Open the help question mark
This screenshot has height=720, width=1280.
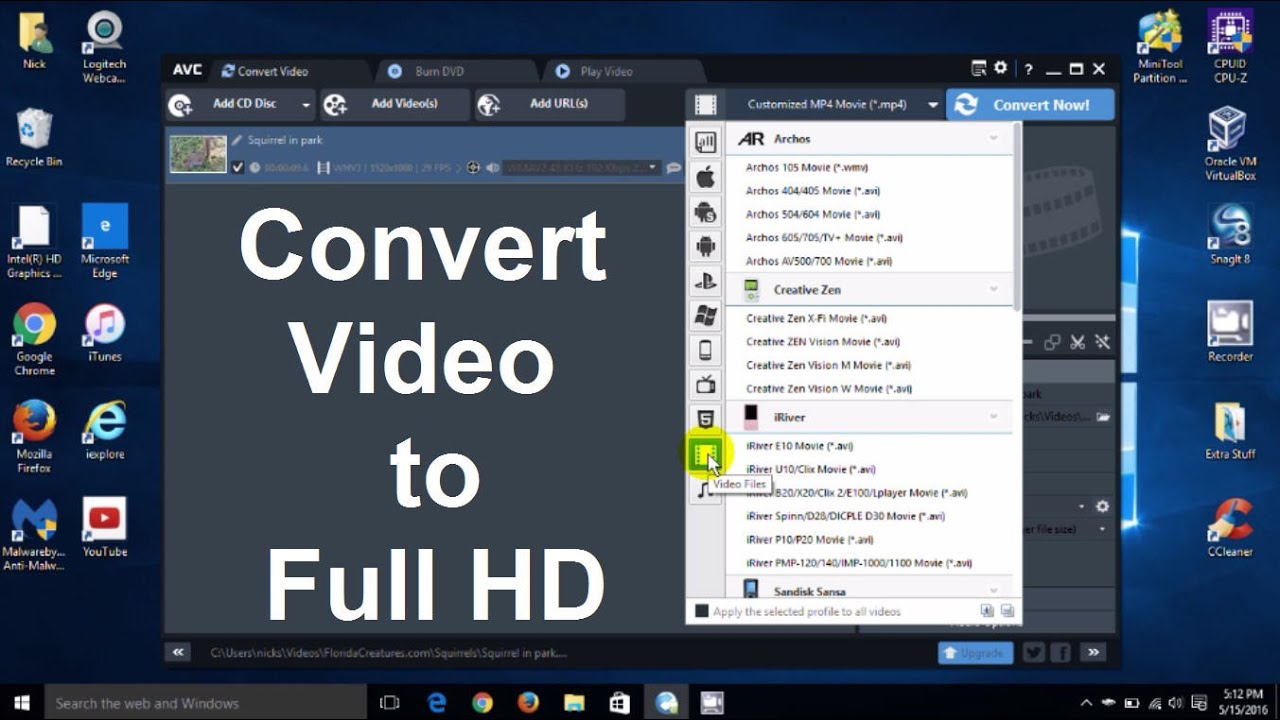[1028, 69]
